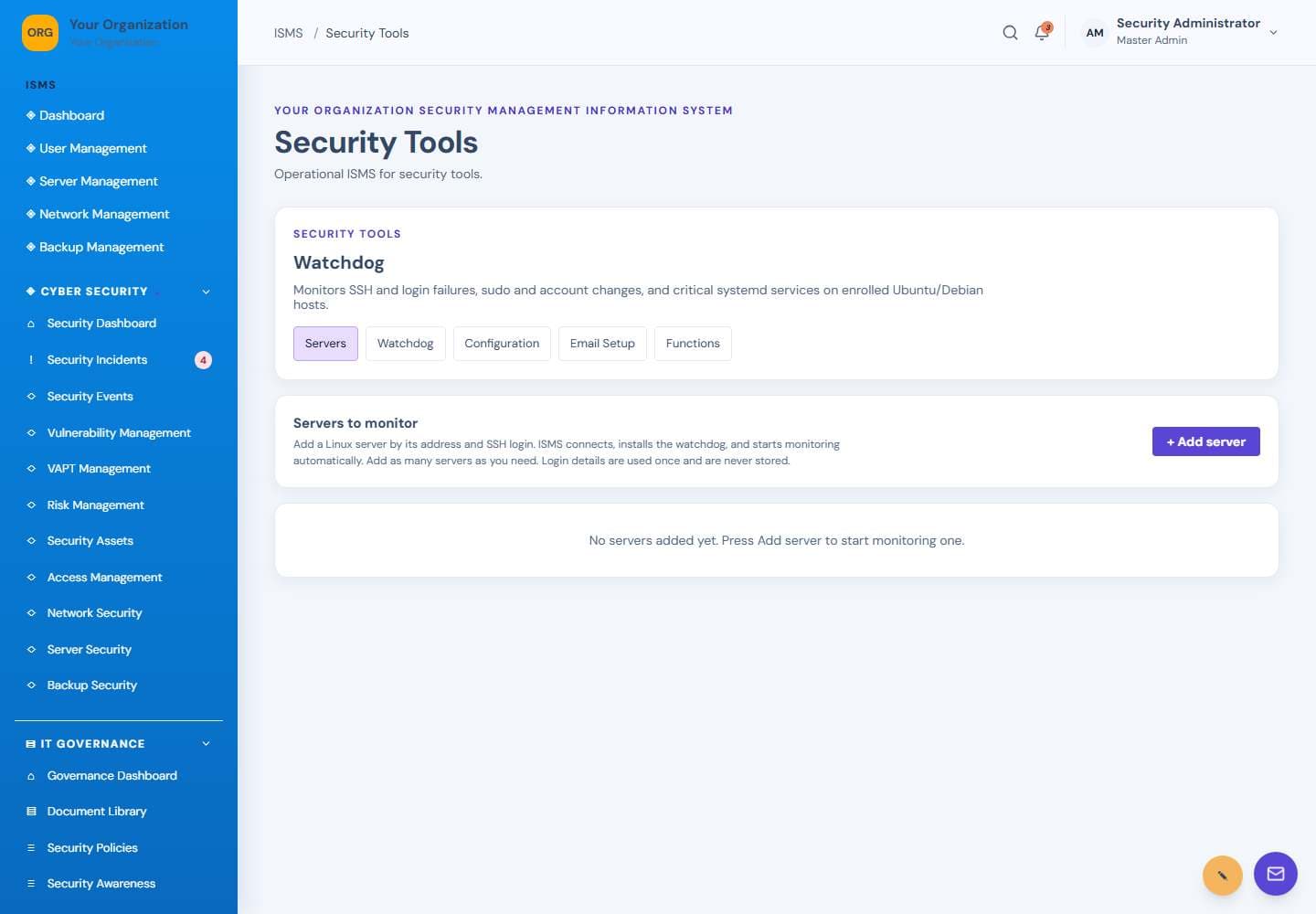Image resolution: width=1316 pixels, height=914 pixels.
Task: Open Network Security page
Action: pos(94,613)
